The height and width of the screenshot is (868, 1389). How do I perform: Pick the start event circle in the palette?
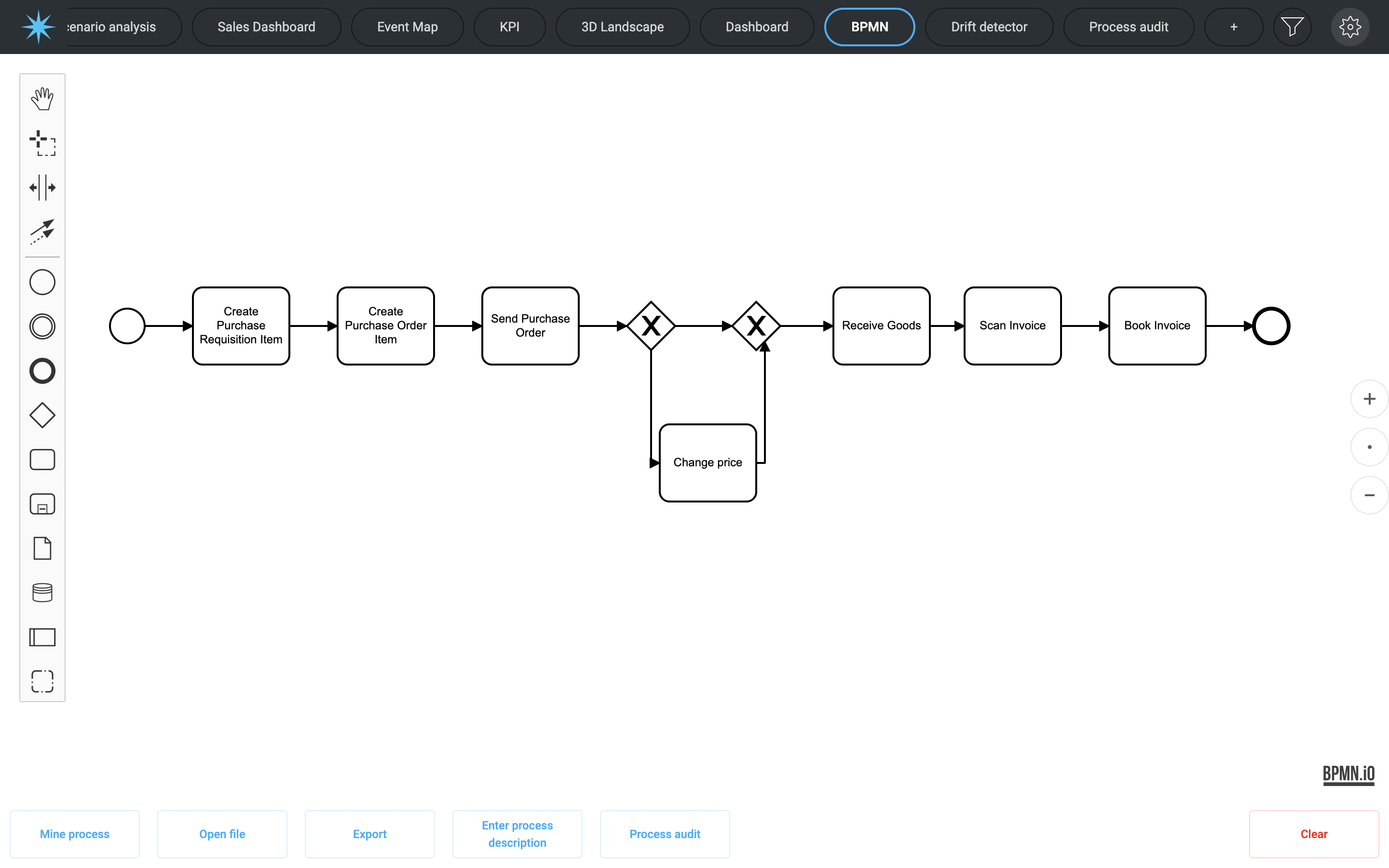point(42,282)
